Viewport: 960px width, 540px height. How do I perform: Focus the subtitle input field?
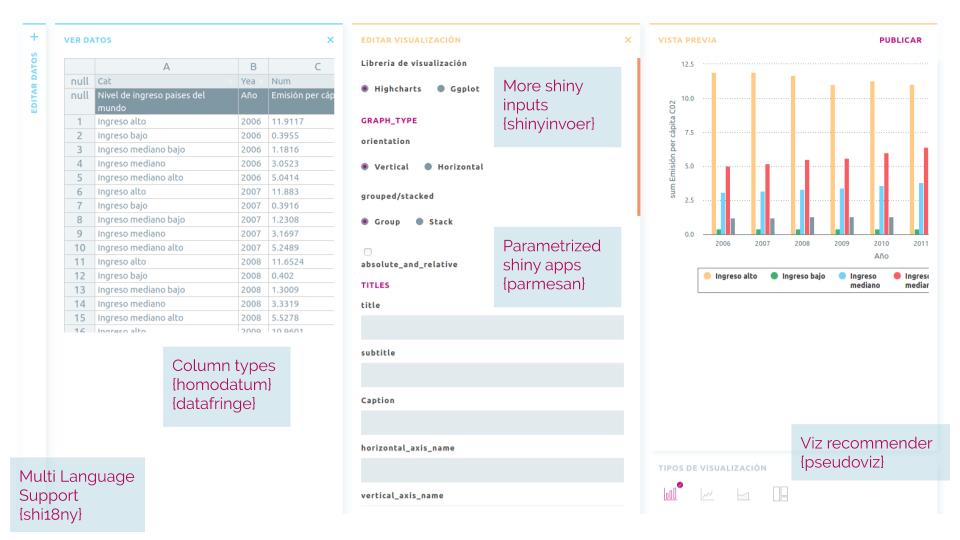[492, 375]
